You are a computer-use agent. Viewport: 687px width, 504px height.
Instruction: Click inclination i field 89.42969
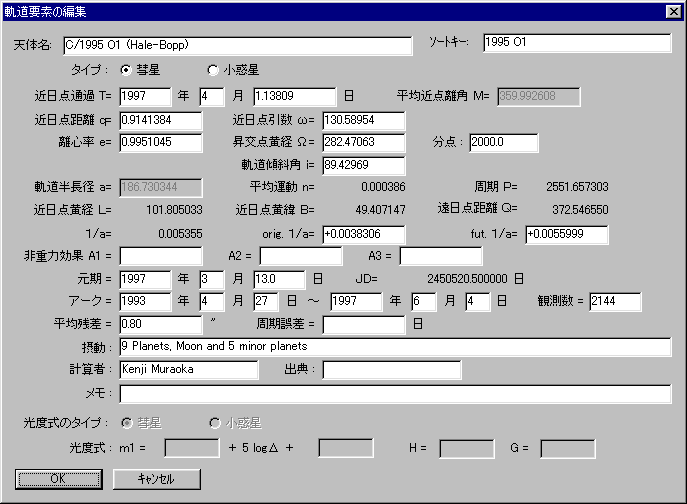(364, 165)
